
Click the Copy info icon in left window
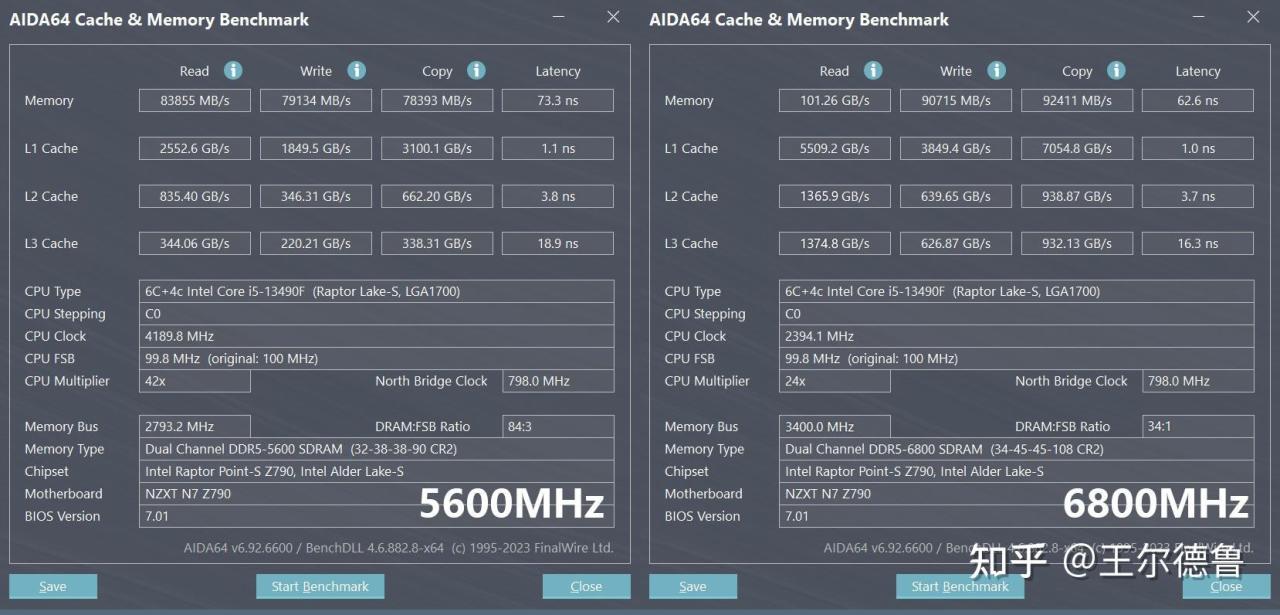coord(476,70)
